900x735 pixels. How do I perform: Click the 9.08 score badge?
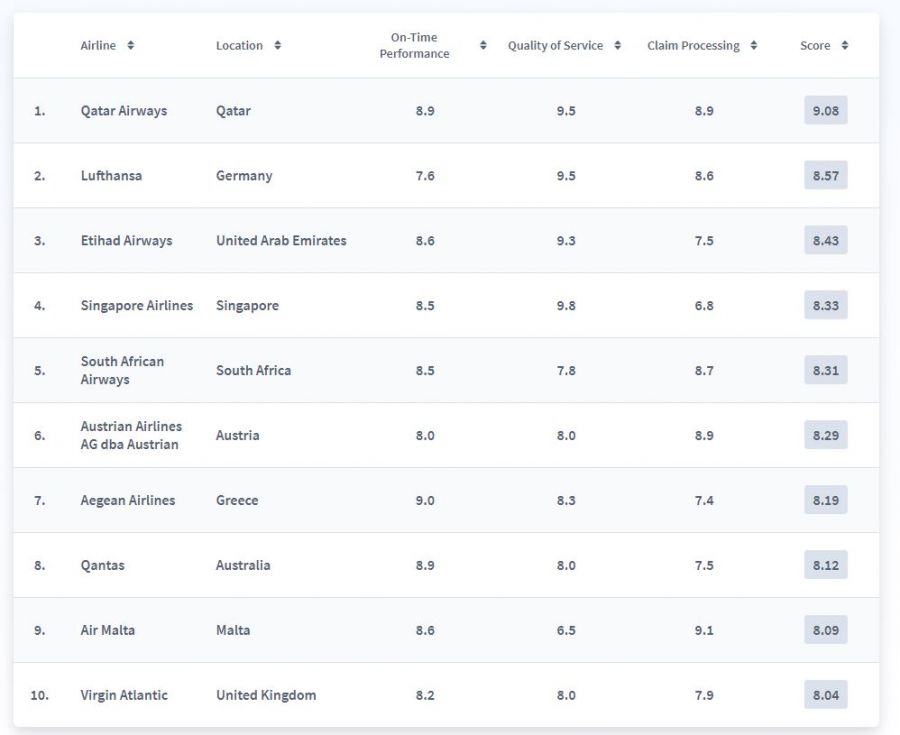coord(825,110)
